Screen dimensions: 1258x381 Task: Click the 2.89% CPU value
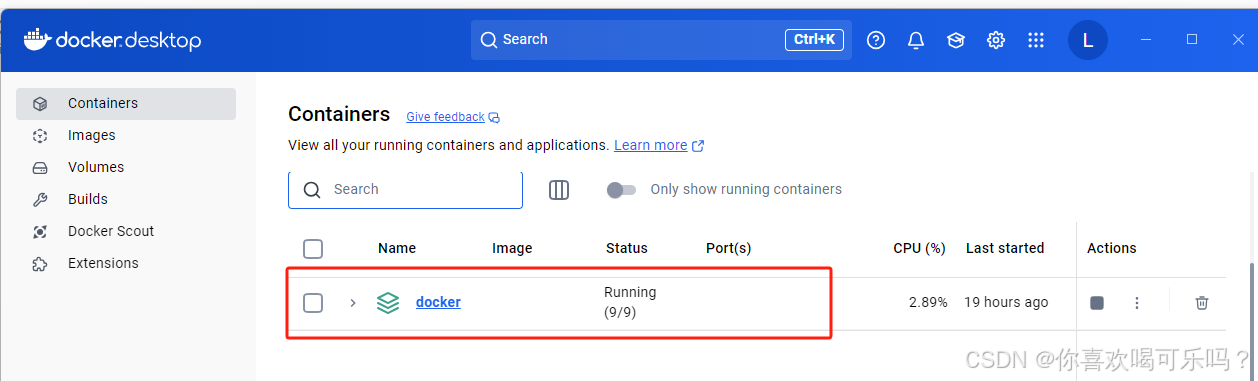click(x=927, y=302)
